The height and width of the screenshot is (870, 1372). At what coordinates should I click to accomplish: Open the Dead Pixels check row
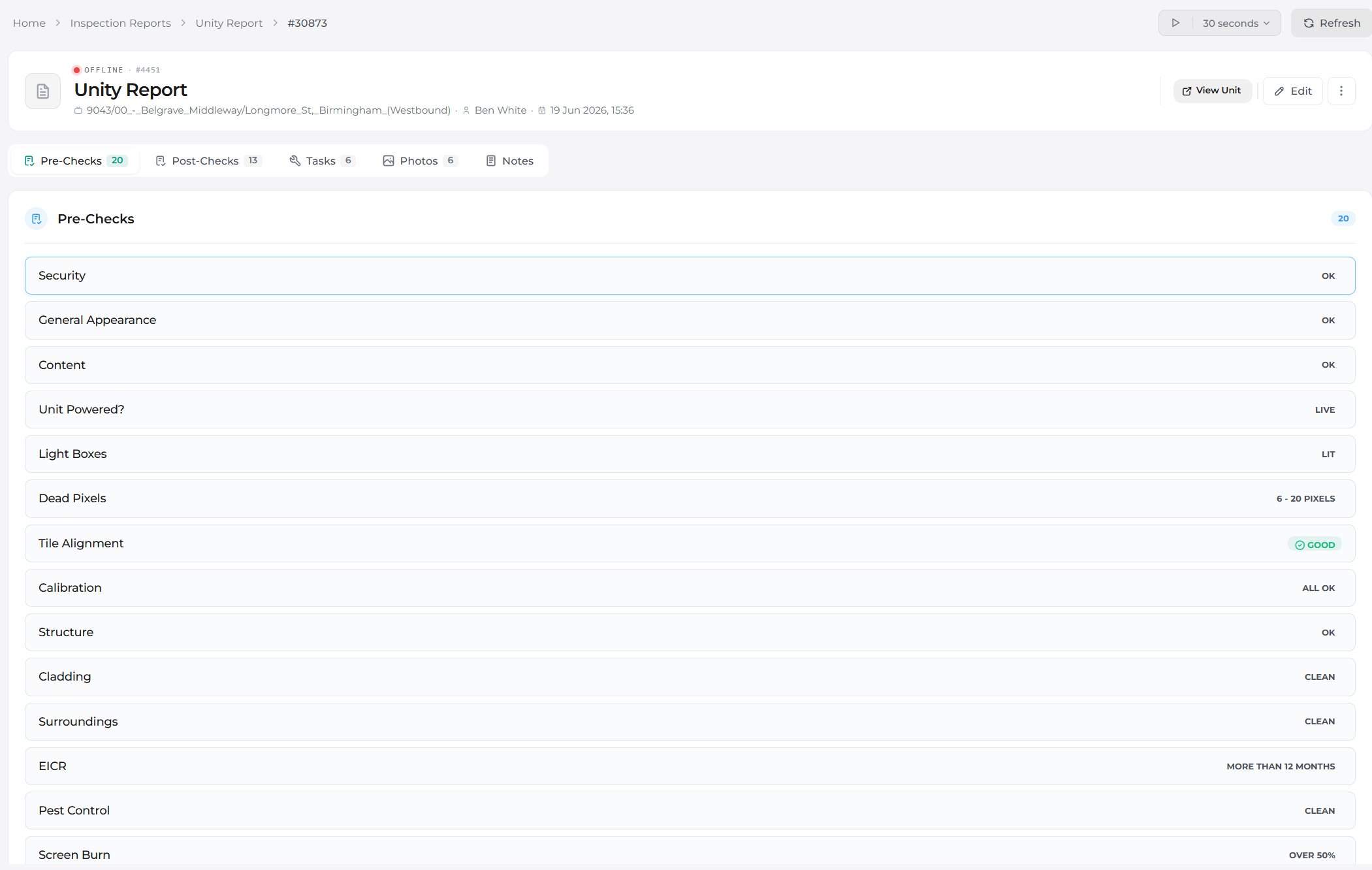(x=690, y=499)
